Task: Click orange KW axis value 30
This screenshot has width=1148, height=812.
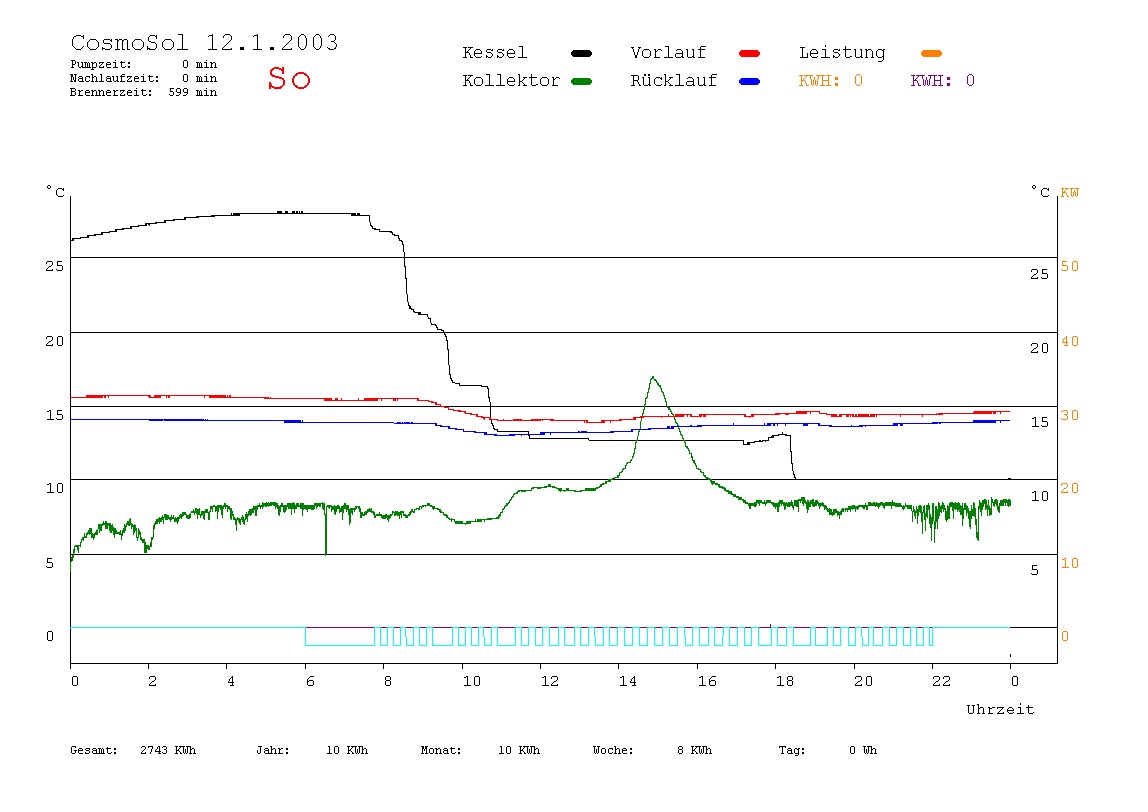Action: coord(1070,415)
